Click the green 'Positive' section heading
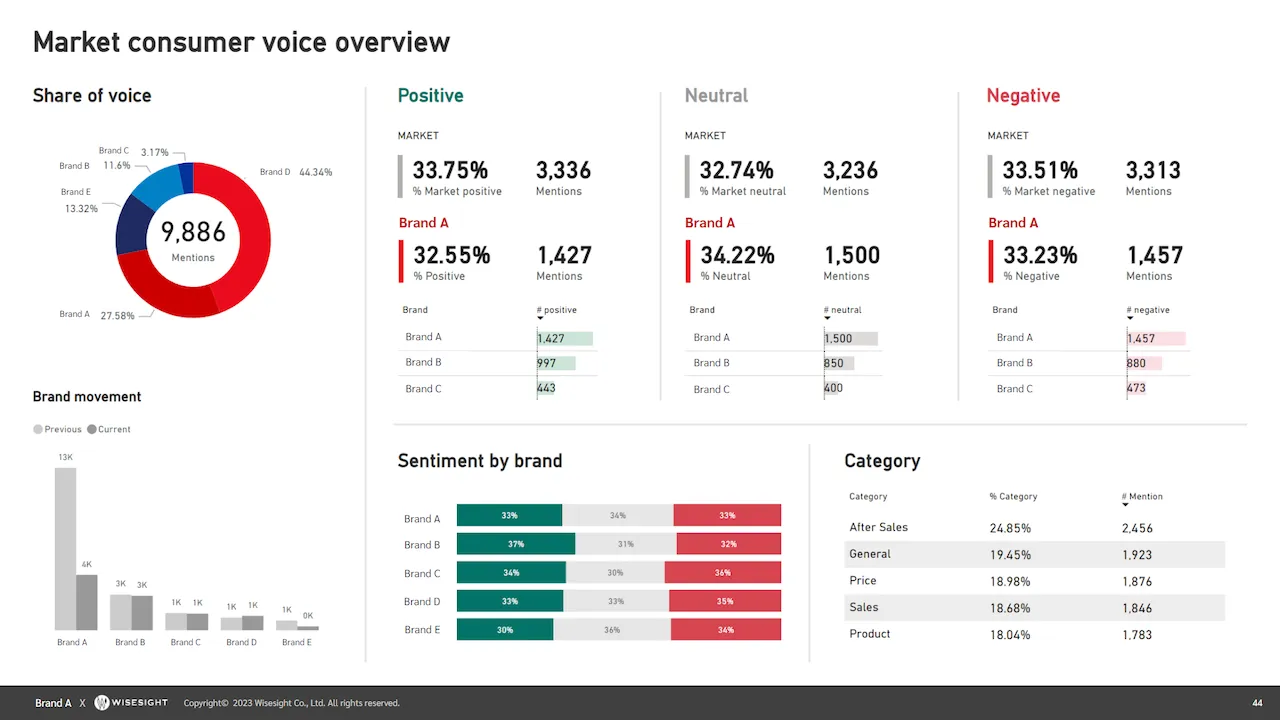This screenshot has width=1280, height=720. coord(431,96)
